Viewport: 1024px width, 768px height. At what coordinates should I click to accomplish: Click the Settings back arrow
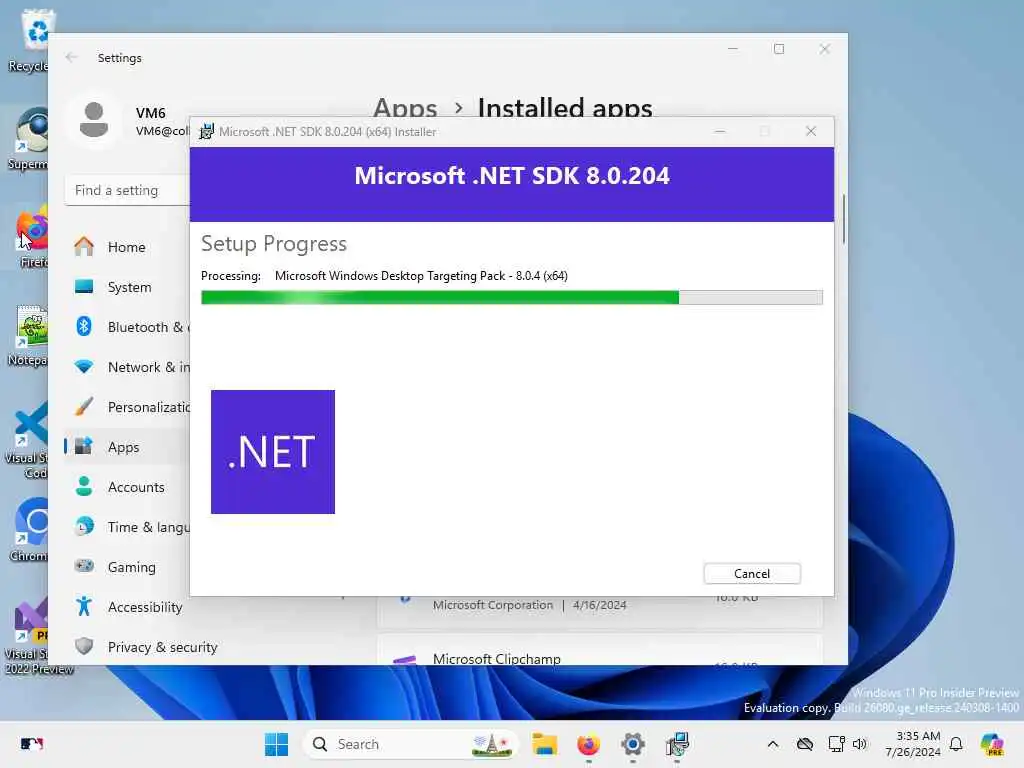(71, 57)
